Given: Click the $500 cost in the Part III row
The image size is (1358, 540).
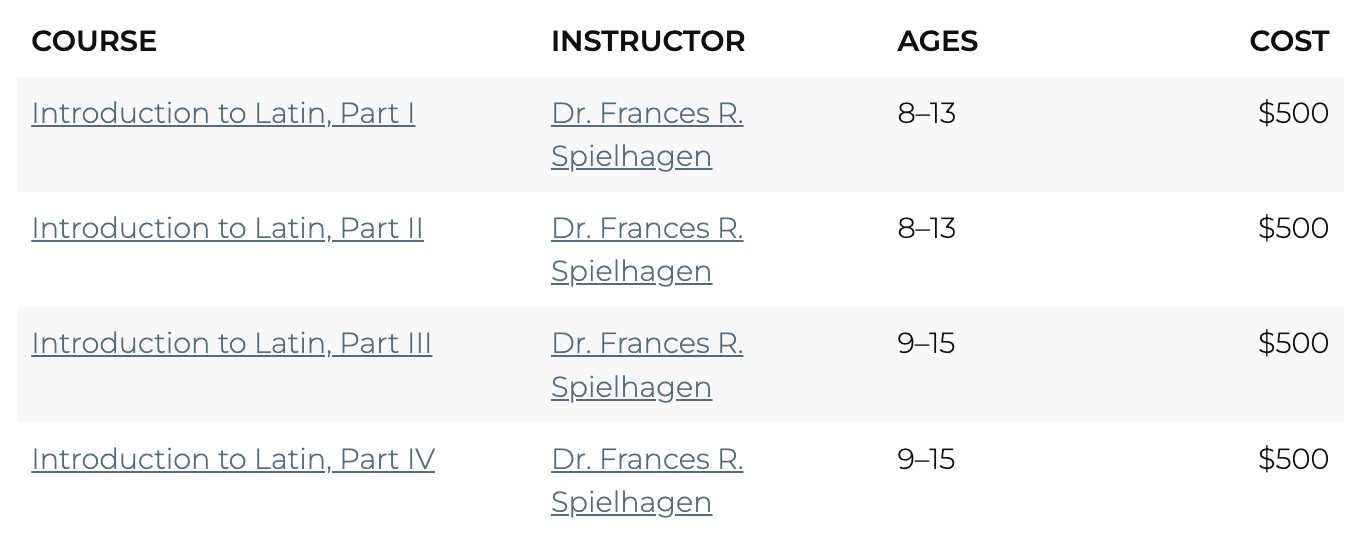Looking at the screenshot, I should [1293, 344].
